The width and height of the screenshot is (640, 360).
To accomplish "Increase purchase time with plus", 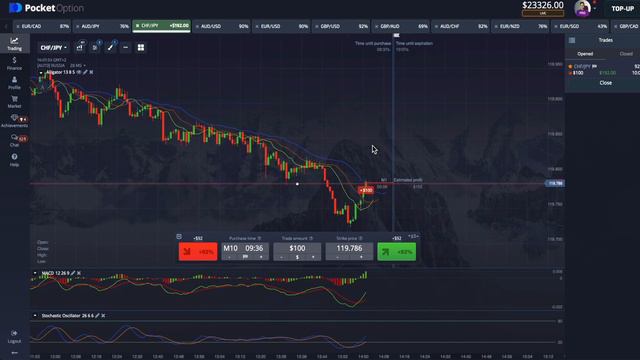I will pyautogui.click(x=261, y=257).
